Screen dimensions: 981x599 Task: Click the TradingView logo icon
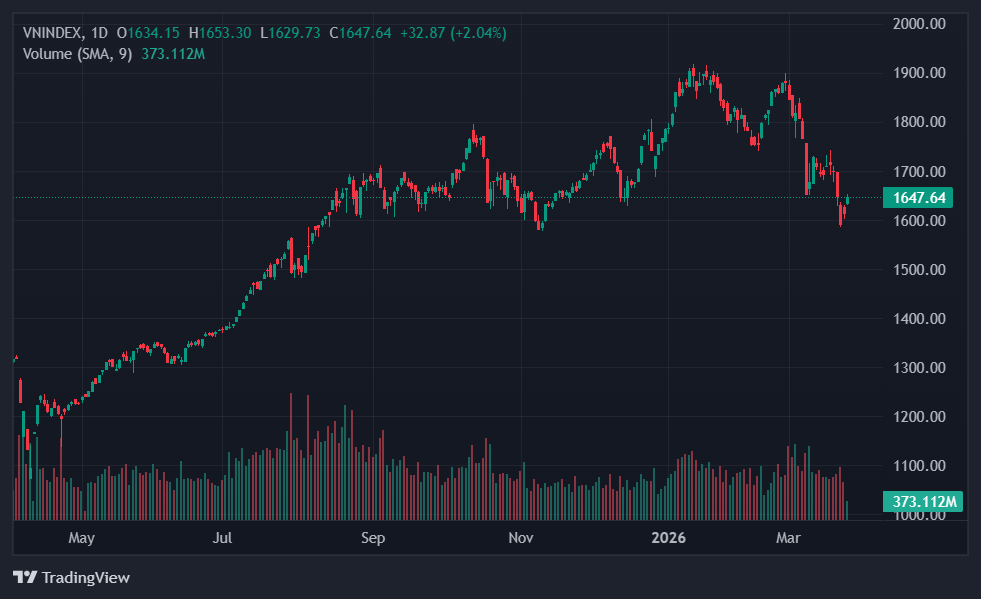click(24, 577)
